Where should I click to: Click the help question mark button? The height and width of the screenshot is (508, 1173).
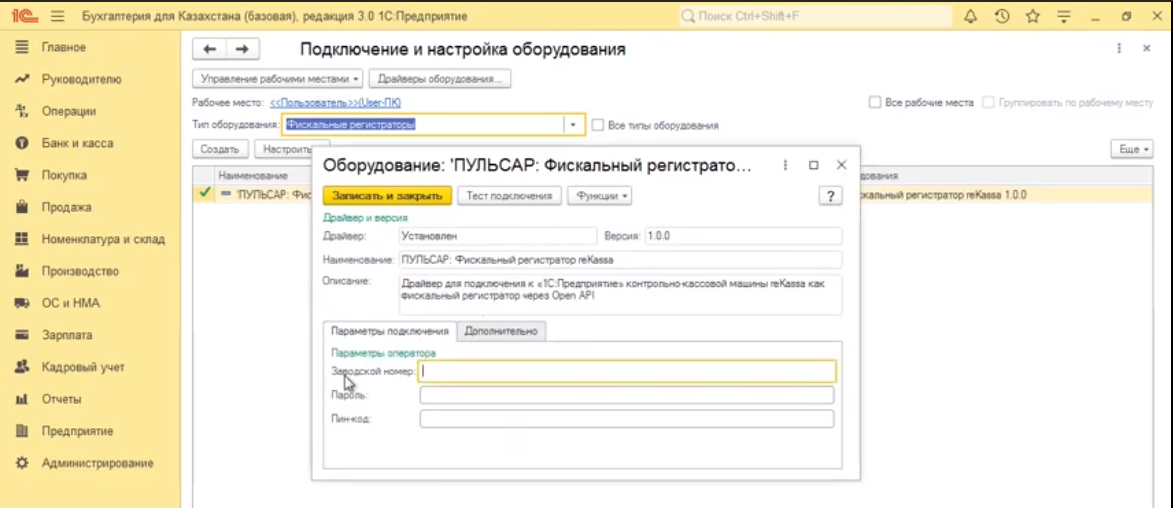coord(830,196)
